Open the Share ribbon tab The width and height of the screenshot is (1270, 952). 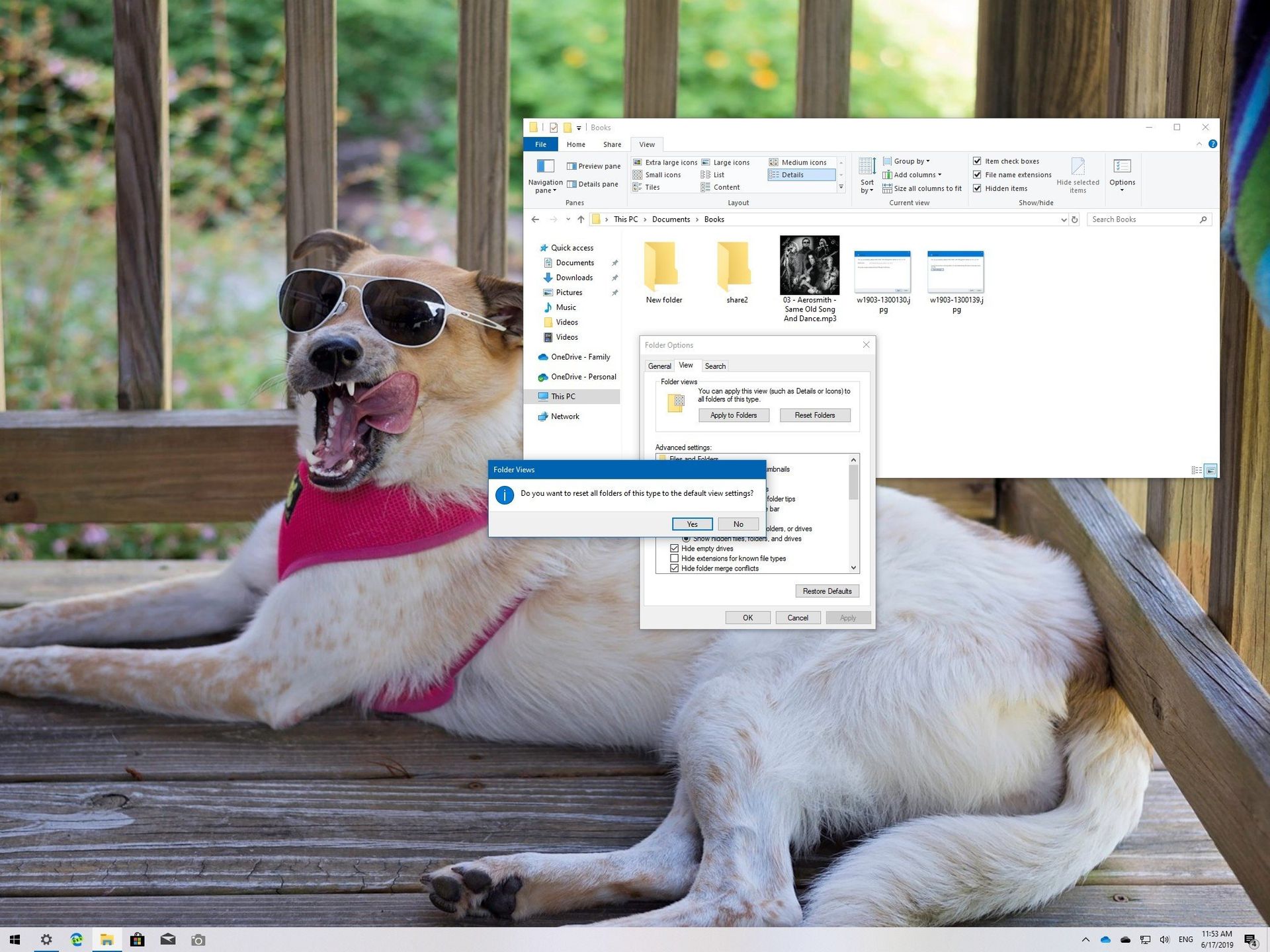coord(611,144)
